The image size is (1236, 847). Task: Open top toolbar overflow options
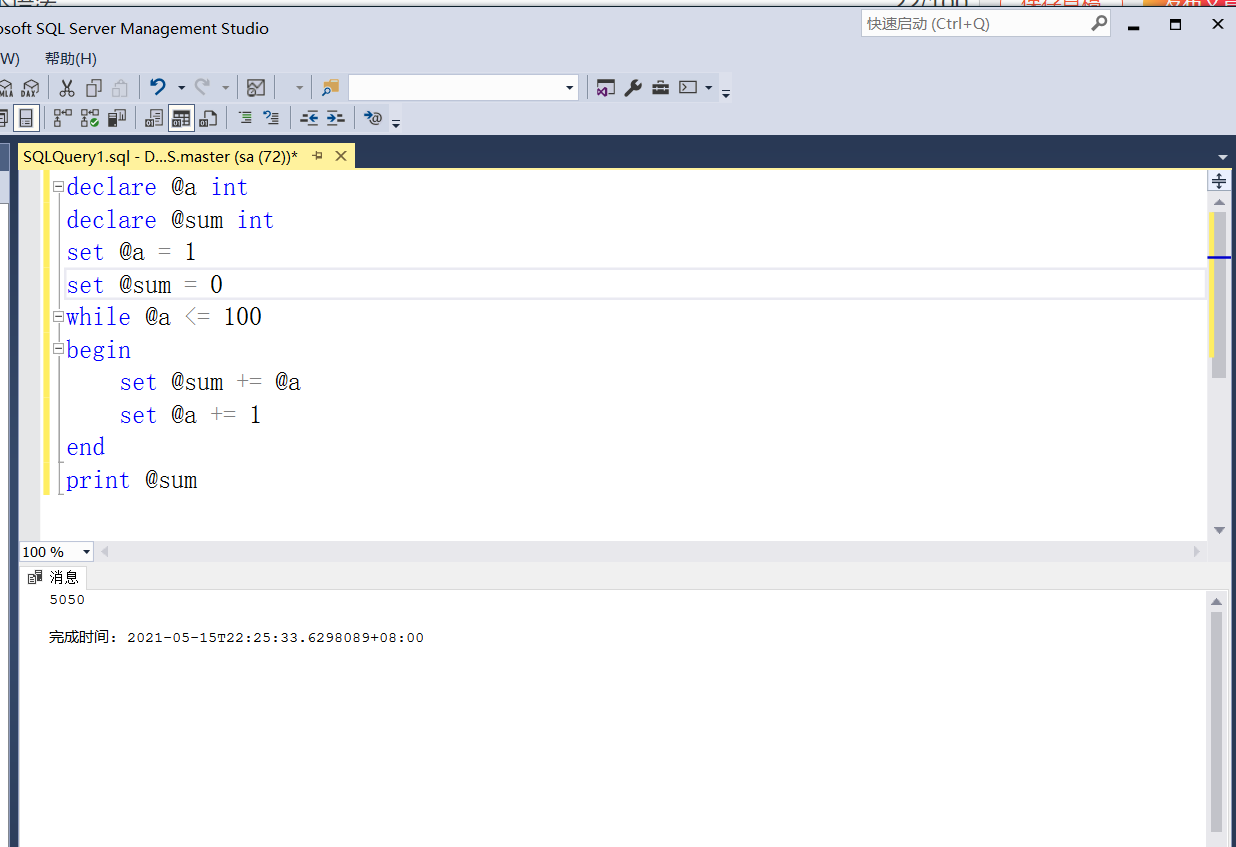click(726, 93)
